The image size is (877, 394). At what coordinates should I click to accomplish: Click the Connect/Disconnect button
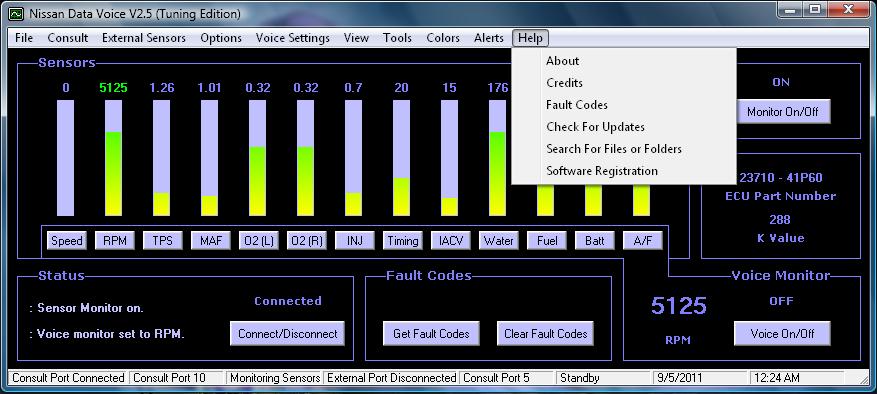287,334
